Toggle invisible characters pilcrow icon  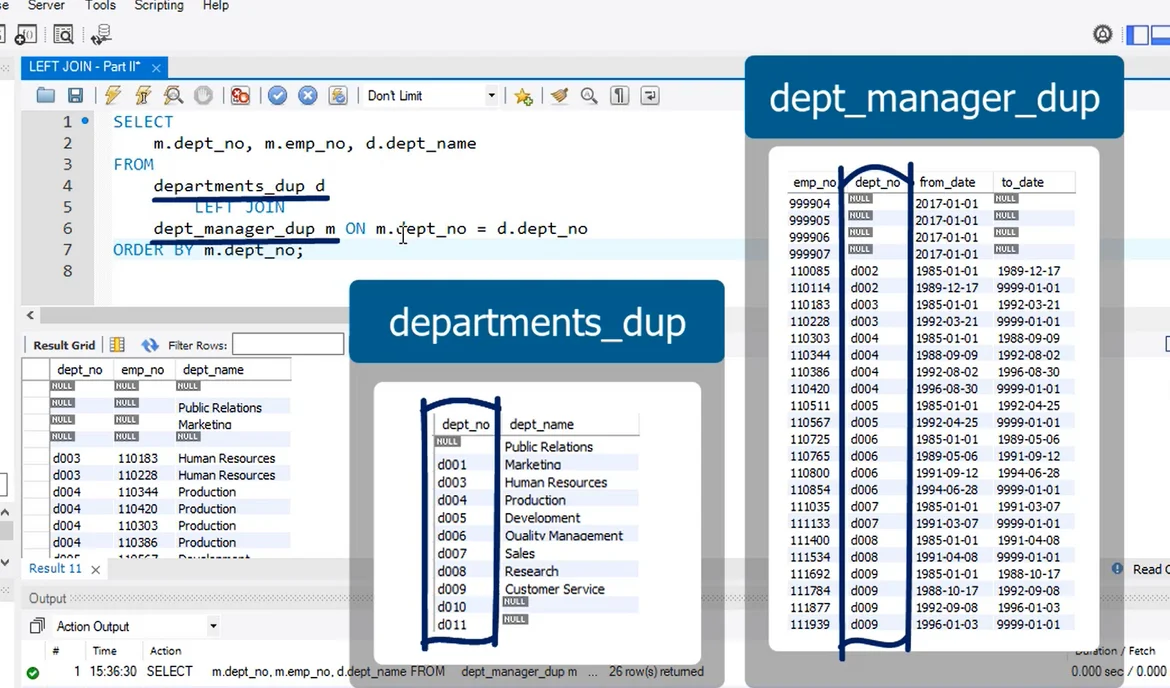point(620,96)
